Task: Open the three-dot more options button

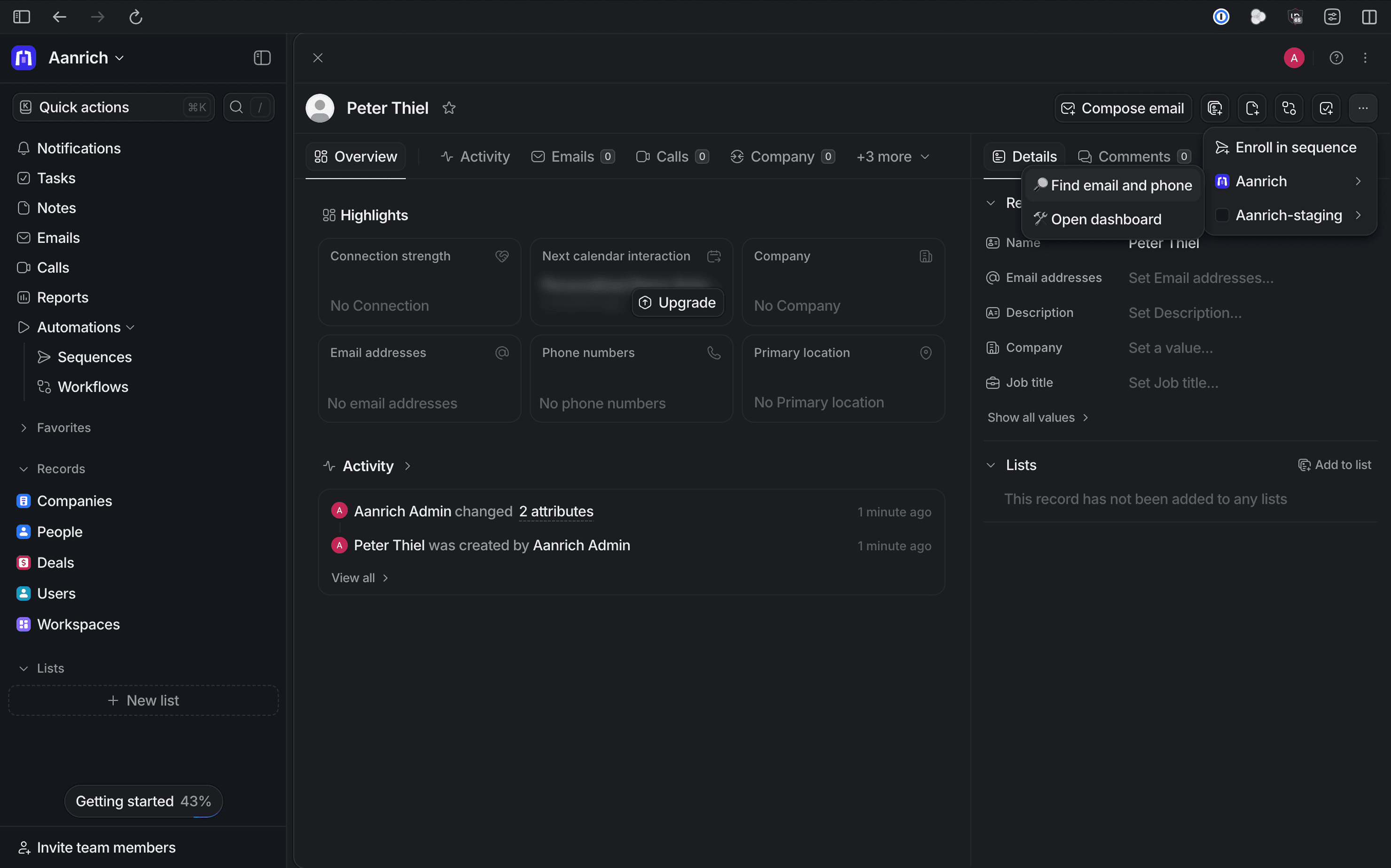Action: click(1363, 108)
